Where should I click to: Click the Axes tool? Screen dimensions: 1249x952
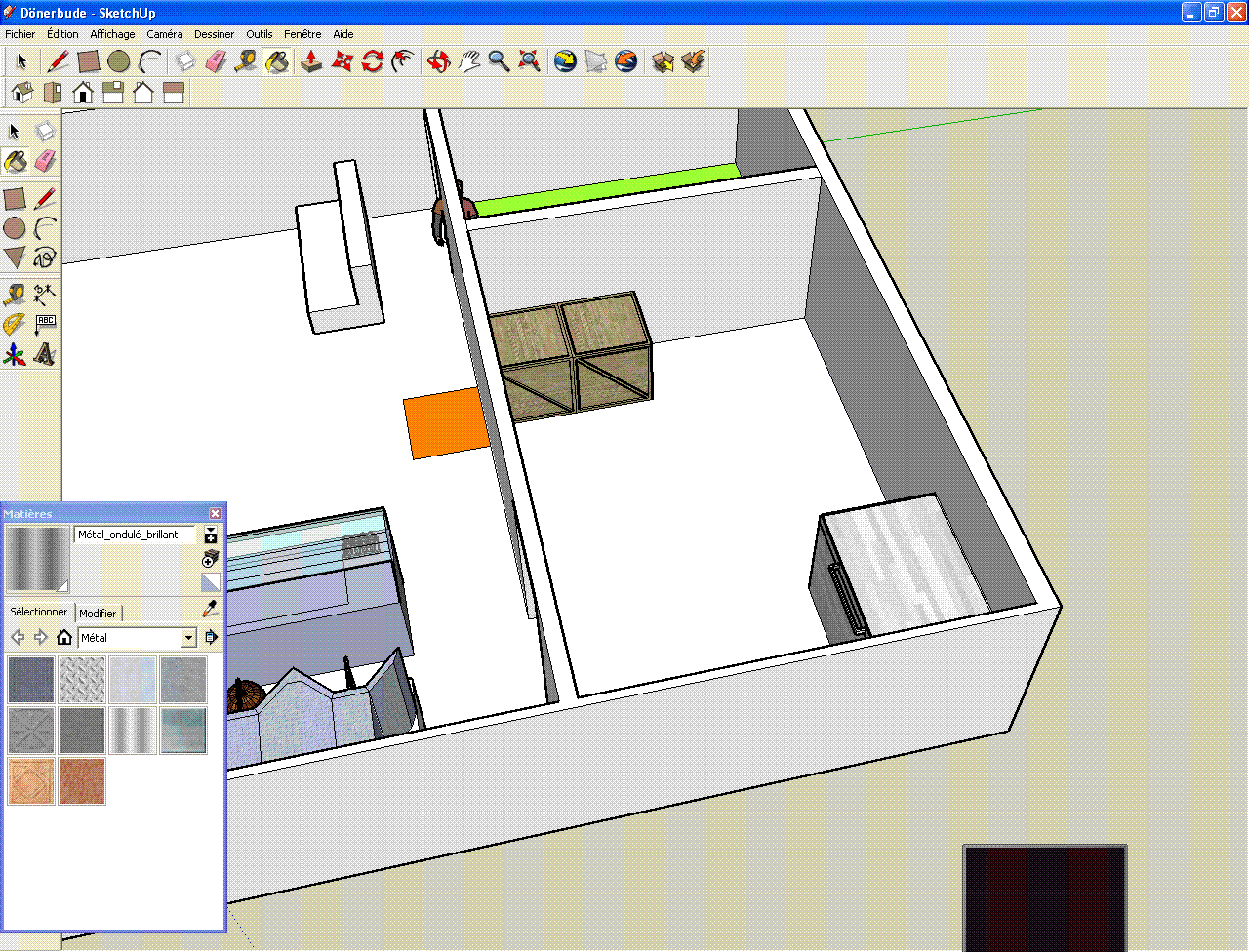(x=14, y=354)
